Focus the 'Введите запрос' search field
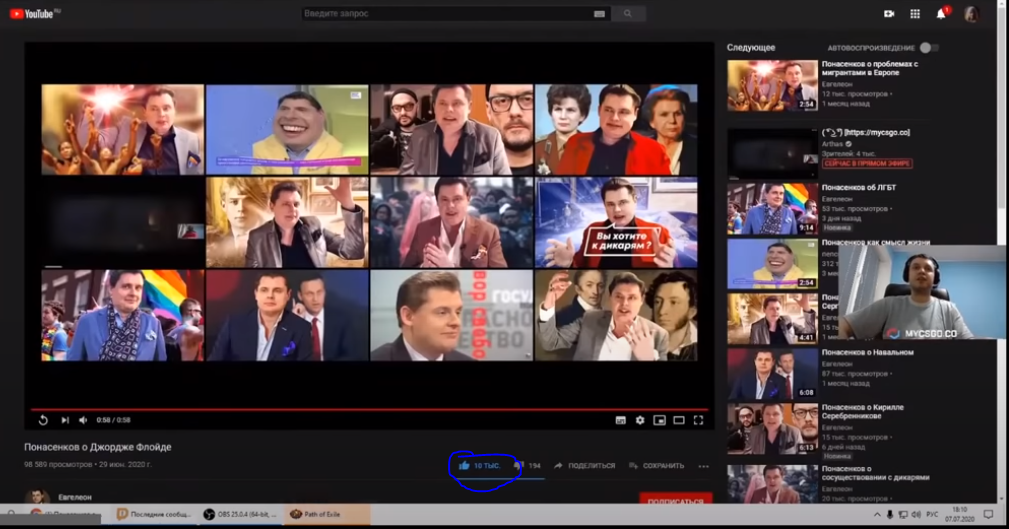The width and height of the screenshot is (1009, 529). click(447, 14)
